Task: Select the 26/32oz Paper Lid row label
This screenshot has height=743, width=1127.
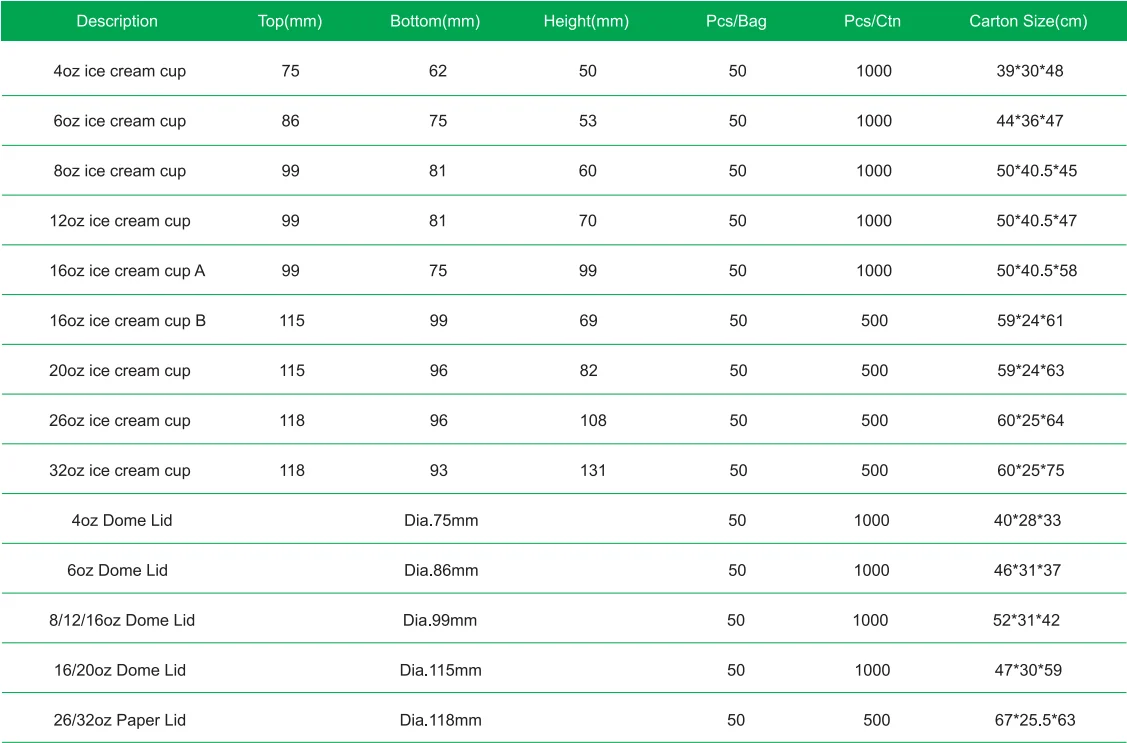Action: [120, 721]
